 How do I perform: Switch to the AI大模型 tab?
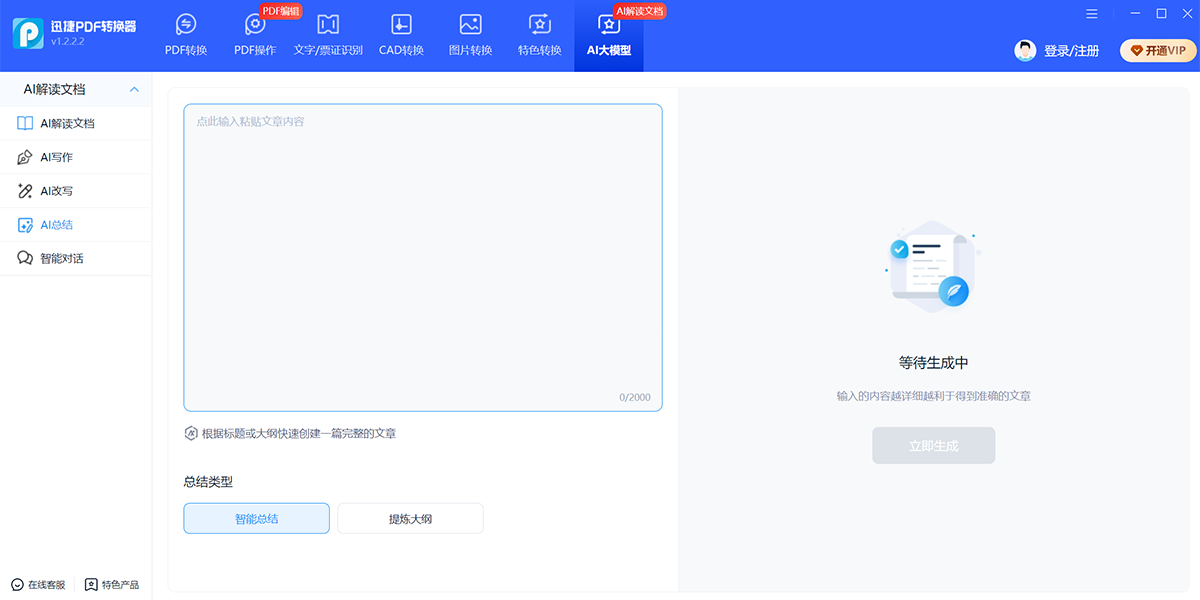pos(608,36)
